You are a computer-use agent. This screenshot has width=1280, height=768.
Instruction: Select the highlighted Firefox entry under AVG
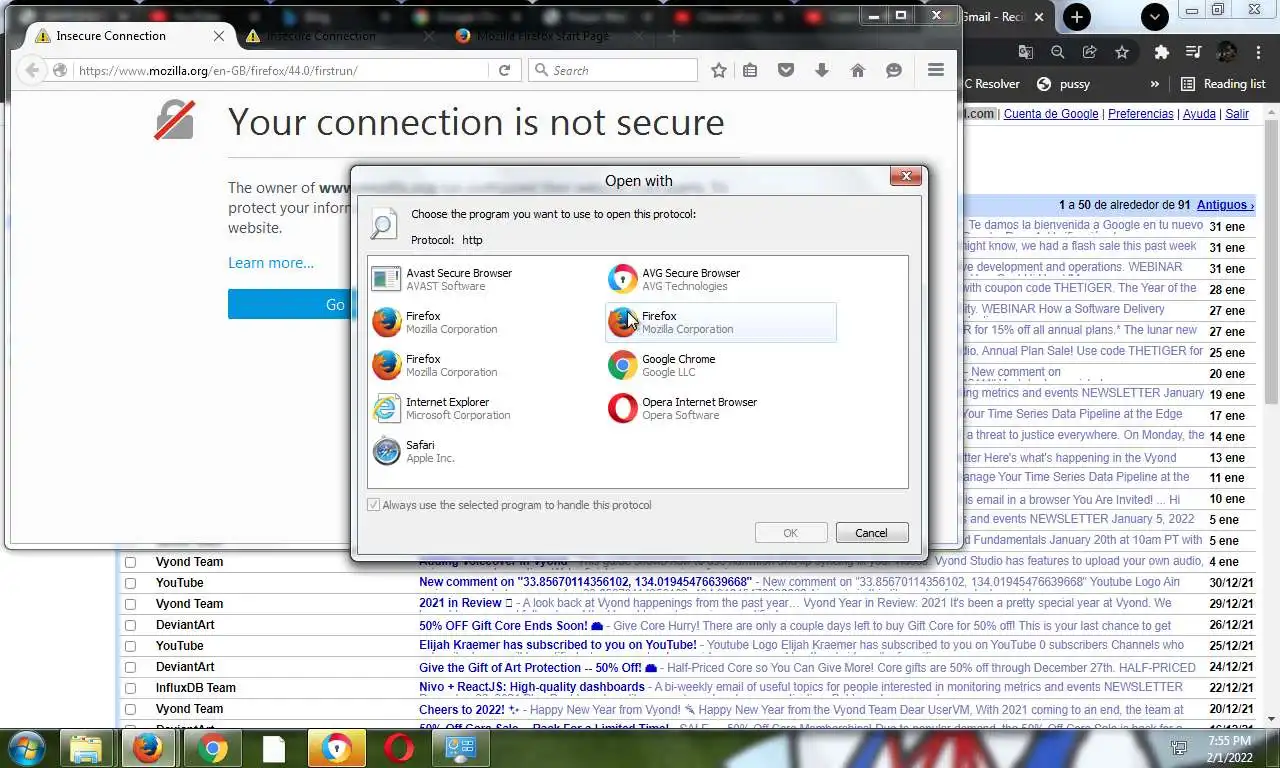pyautogui.click(x=720, y=322)
